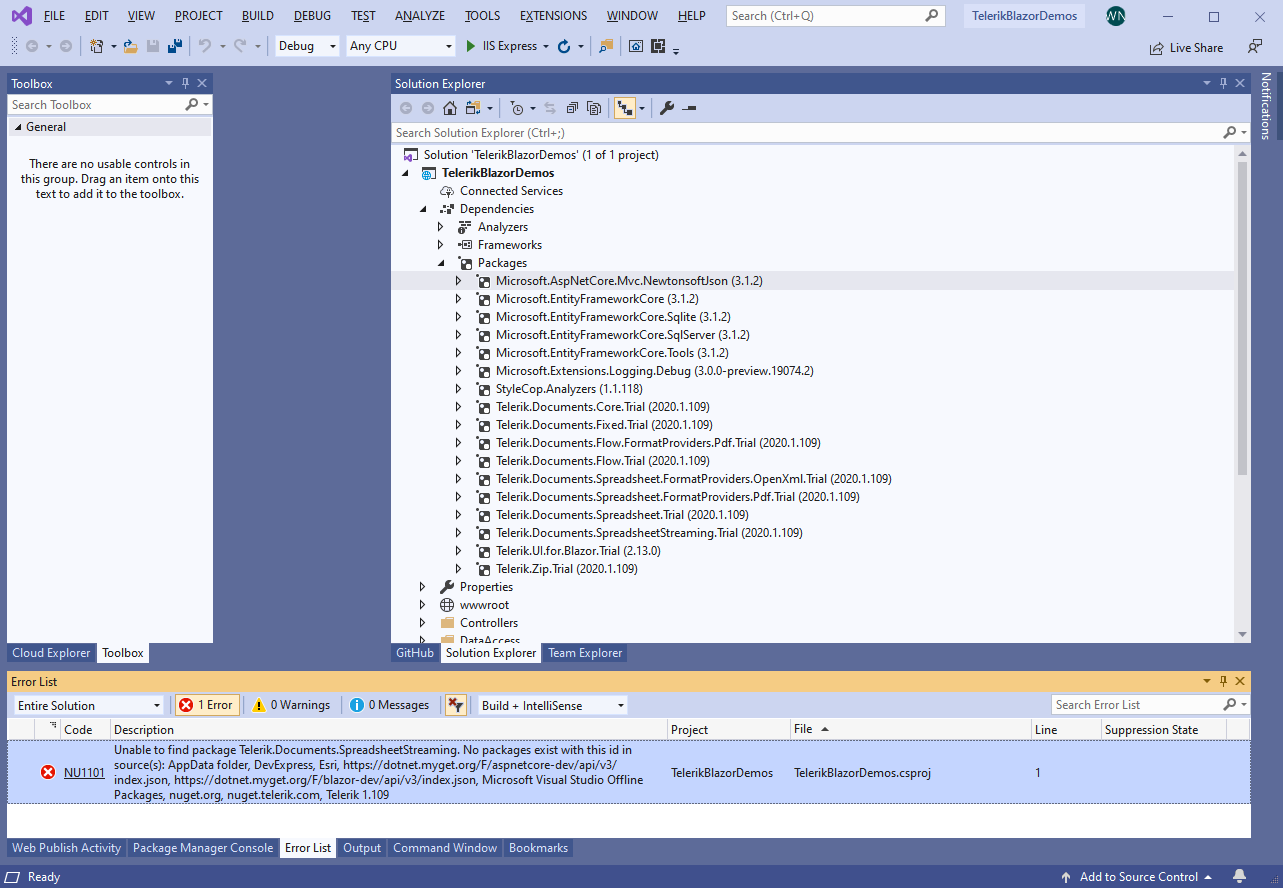Click the Visual Studio logo icon
1283x888 pixels.
(x=21, y=16)
